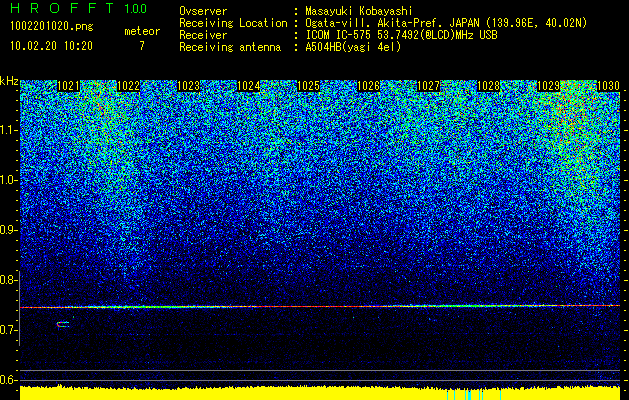Image resolution: width=629 pixels, height=400 pixels.
Task: Click the observer name Masayuki Kobayashi
Action: [359, 11]
